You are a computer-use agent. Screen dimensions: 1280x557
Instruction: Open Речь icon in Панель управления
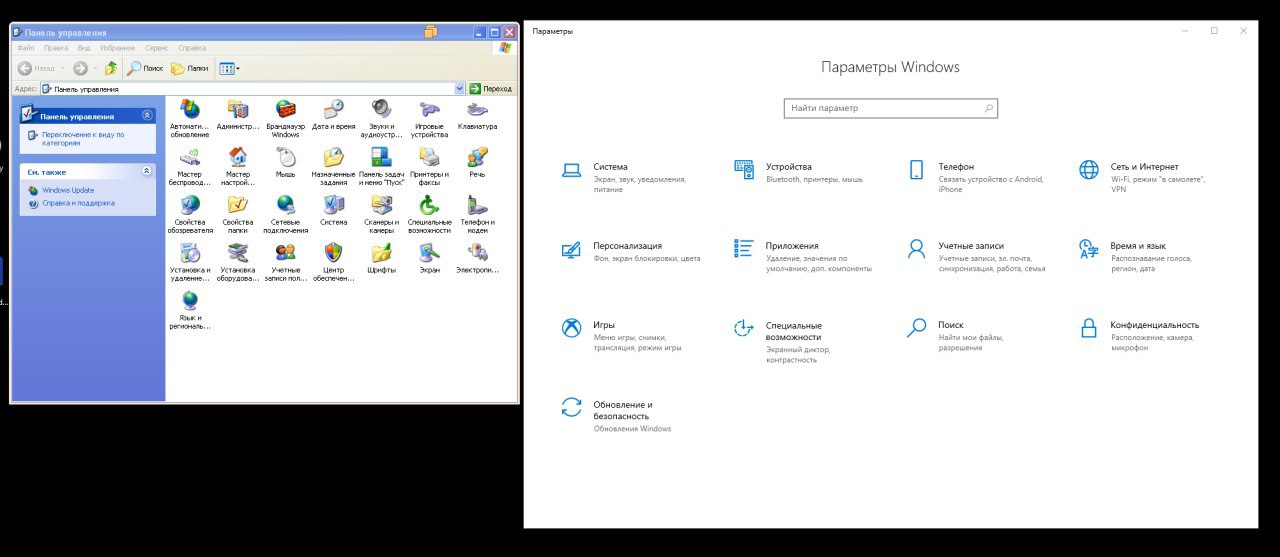pos(477,156)
